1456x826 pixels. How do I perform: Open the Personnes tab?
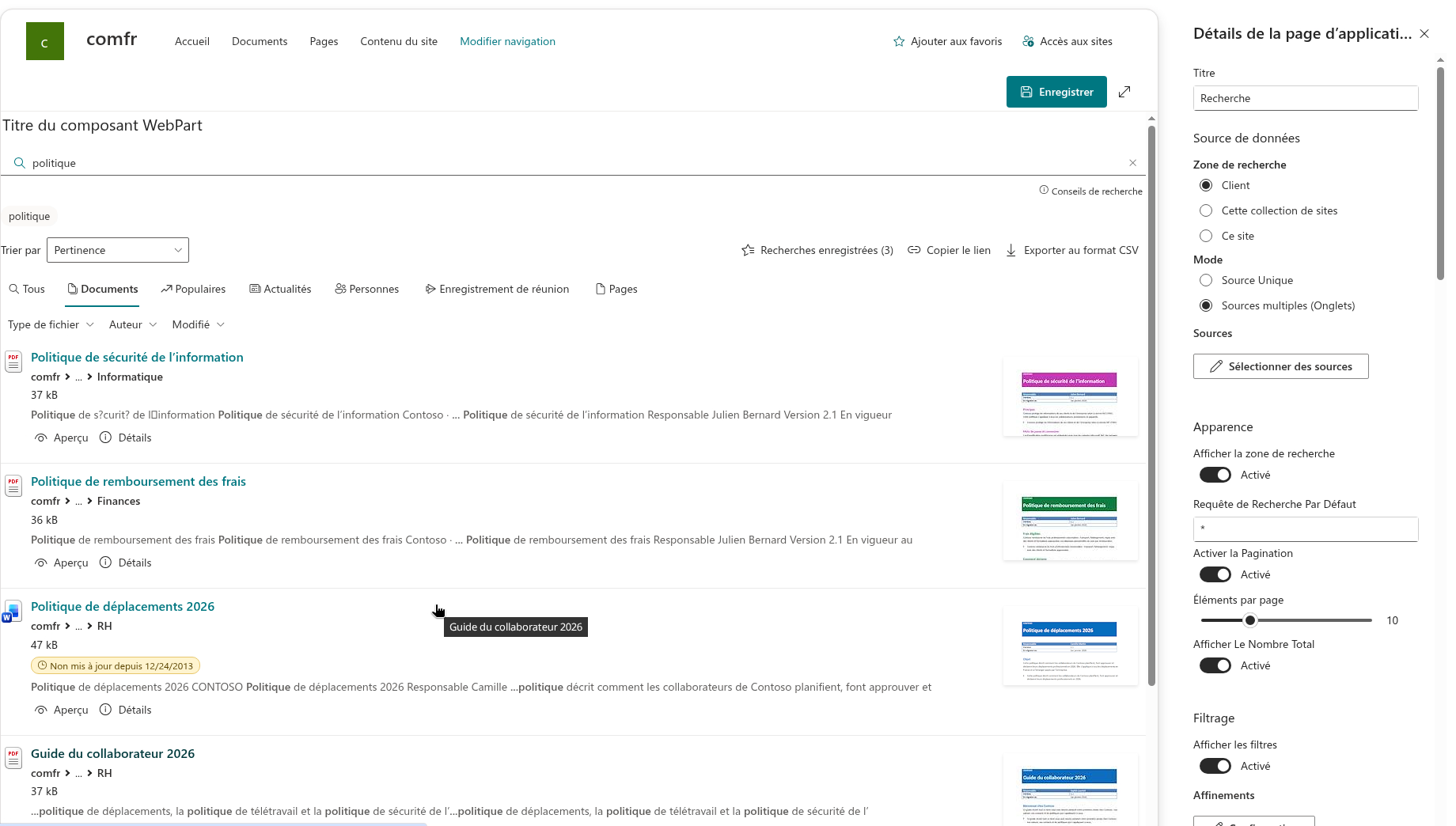tap(367, 289)
